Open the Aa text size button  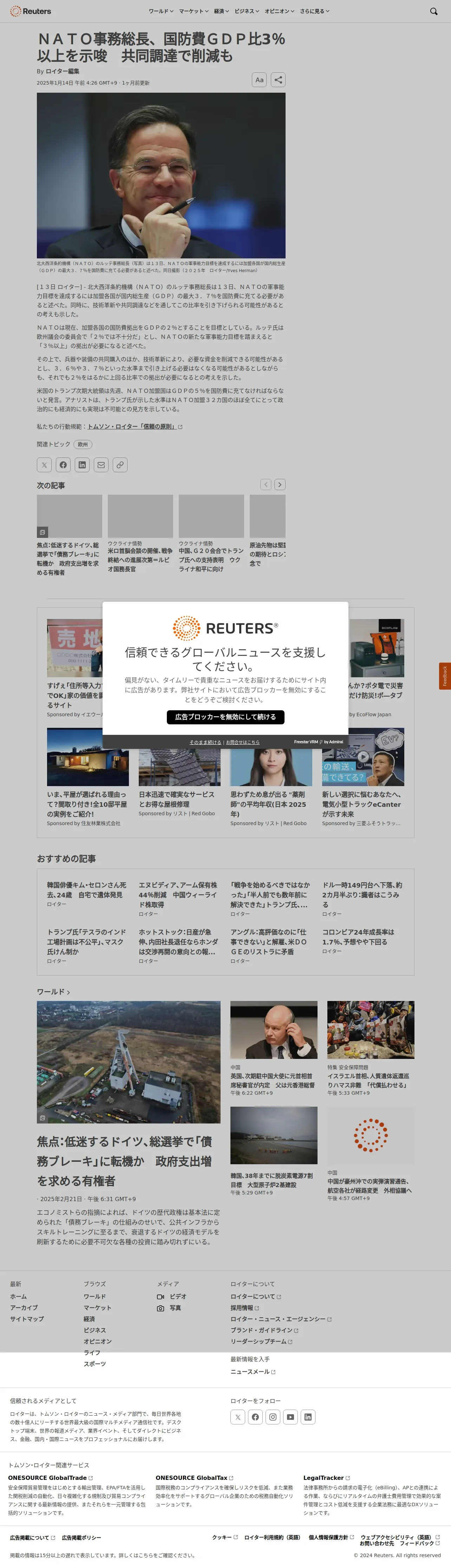pos(259,80)
